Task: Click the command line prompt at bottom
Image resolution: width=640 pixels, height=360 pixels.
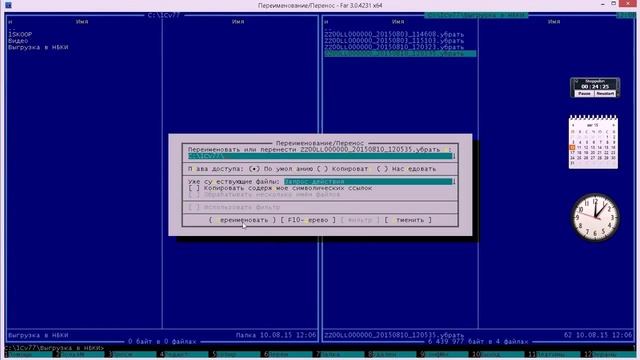Action: 55,348
